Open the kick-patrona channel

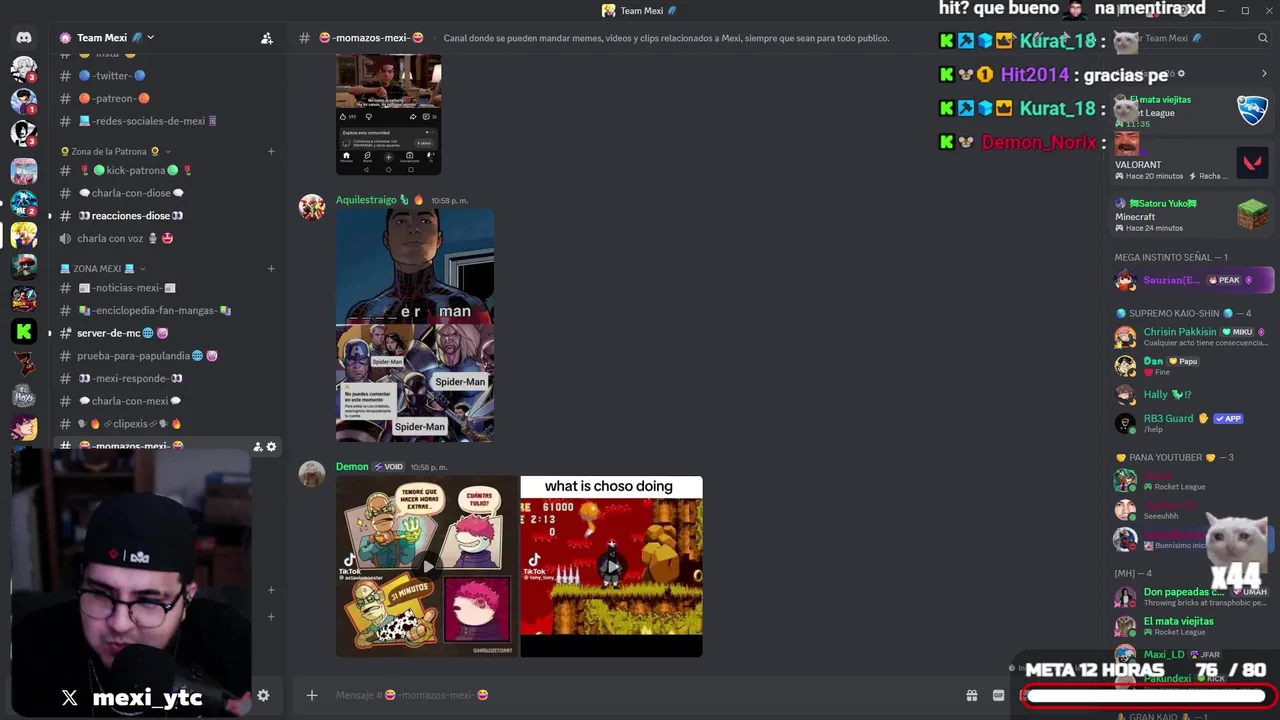pos(166,170)
